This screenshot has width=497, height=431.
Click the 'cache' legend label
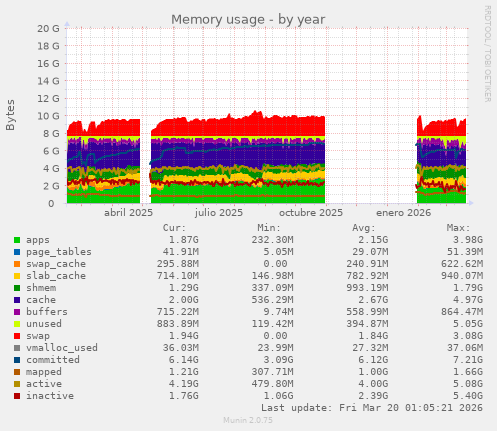tap(41, 300)
